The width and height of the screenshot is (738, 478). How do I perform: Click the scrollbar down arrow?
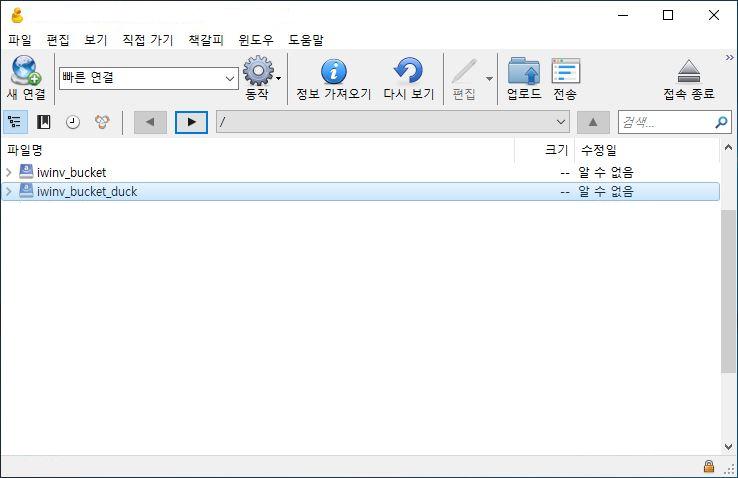click(728, 446)
